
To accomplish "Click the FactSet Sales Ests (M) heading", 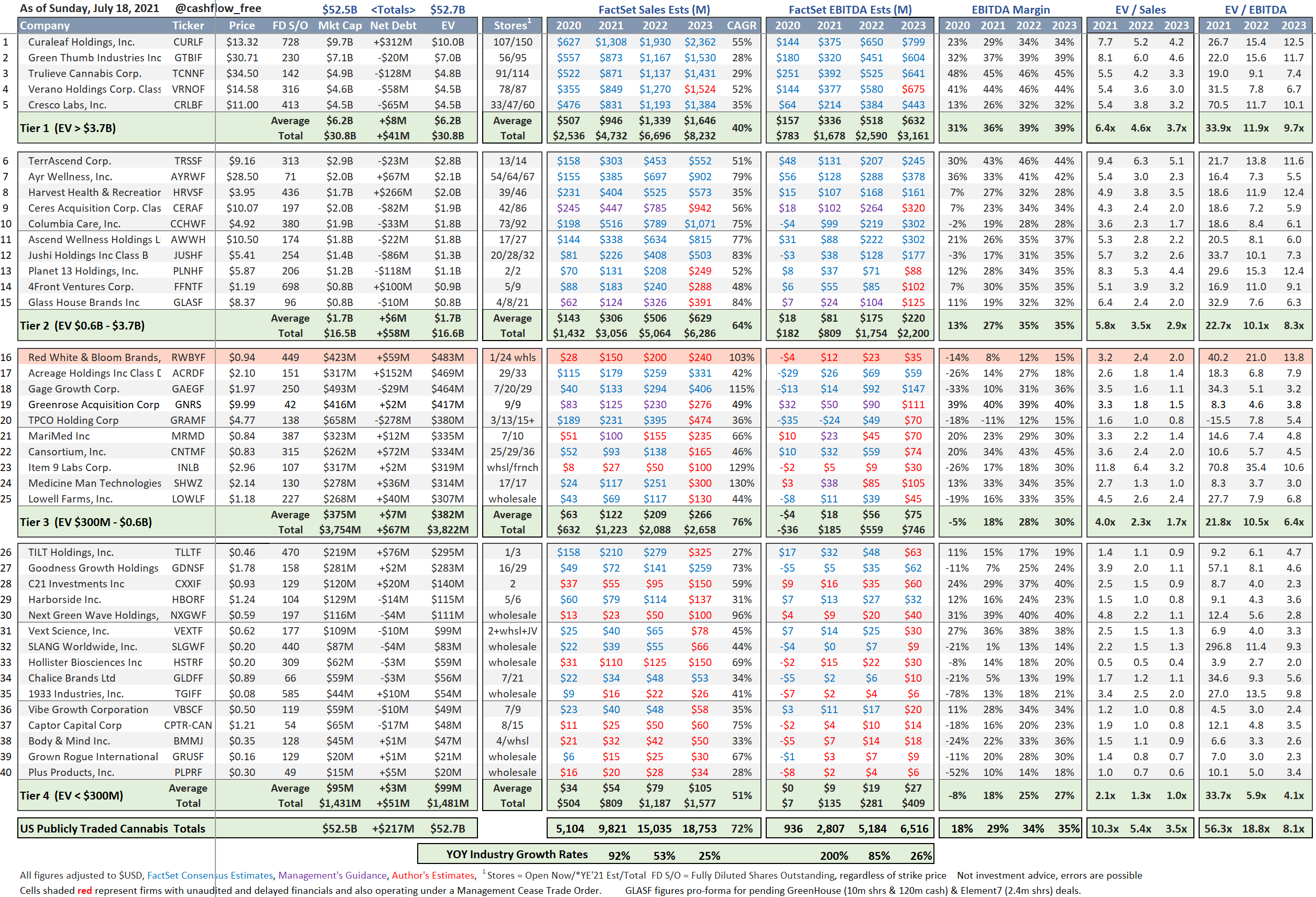I will pos(654,9).
